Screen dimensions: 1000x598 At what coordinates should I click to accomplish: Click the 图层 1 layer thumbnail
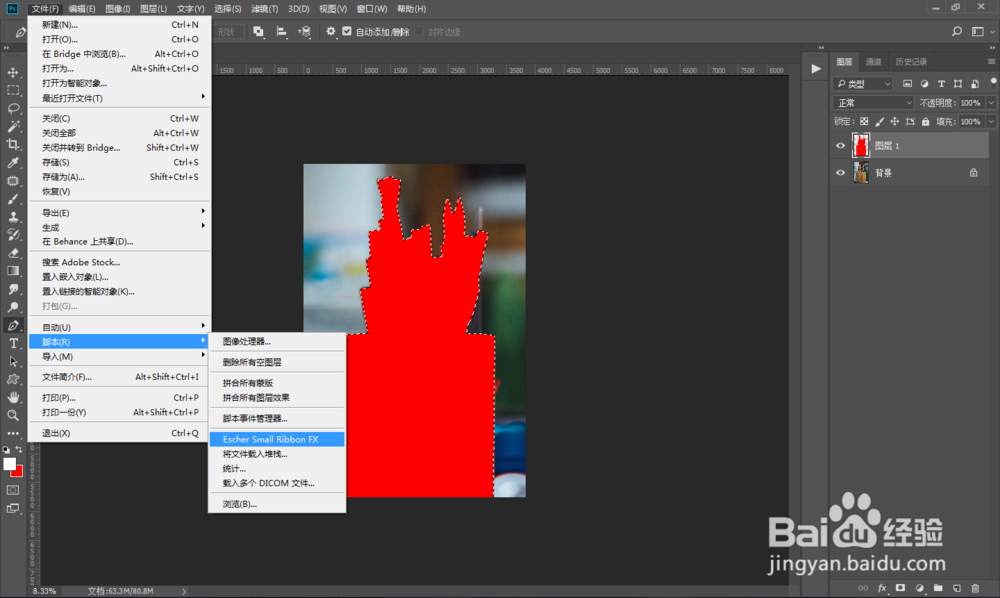pos(861,145)
